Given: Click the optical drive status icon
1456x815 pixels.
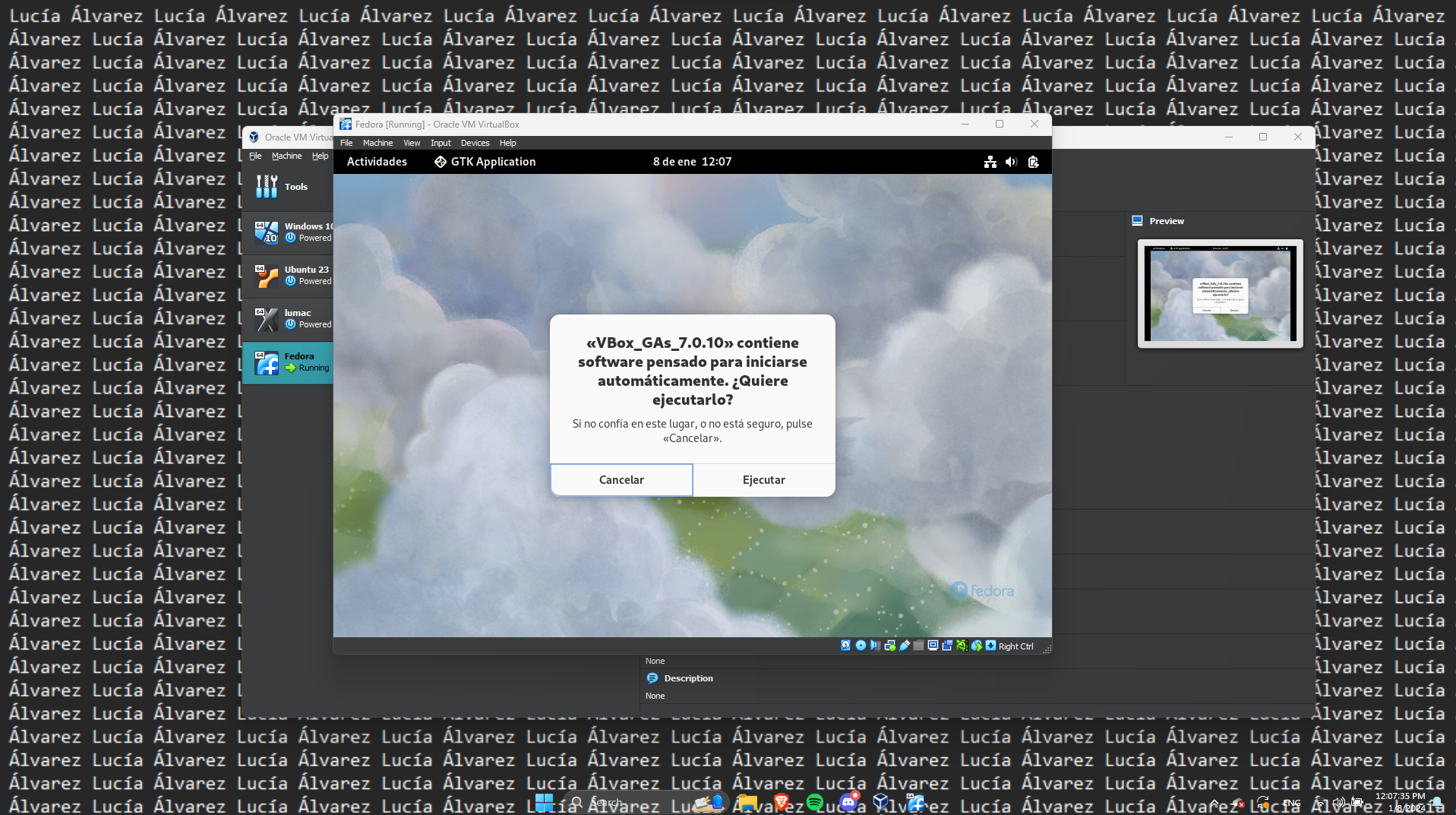Looking at the screenshot, I should (x=861, y=646).
